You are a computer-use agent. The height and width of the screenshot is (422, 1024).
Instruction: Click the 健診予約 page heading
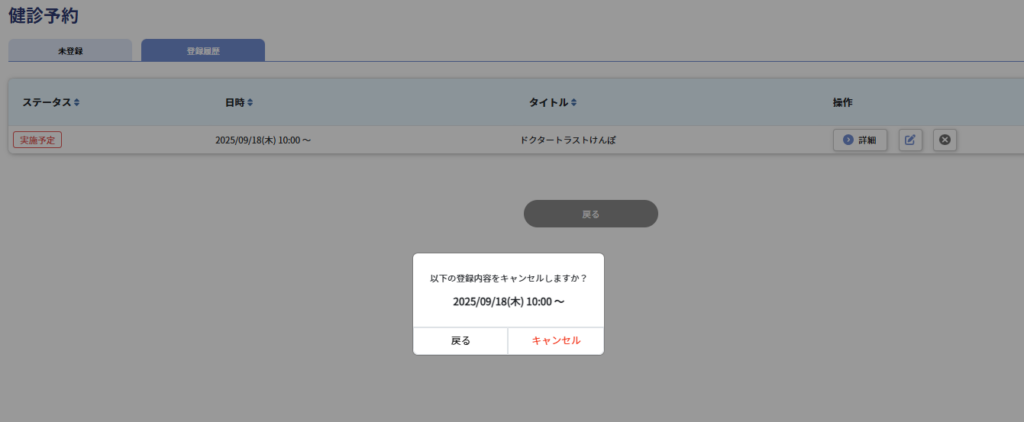[x=43, y=16]
